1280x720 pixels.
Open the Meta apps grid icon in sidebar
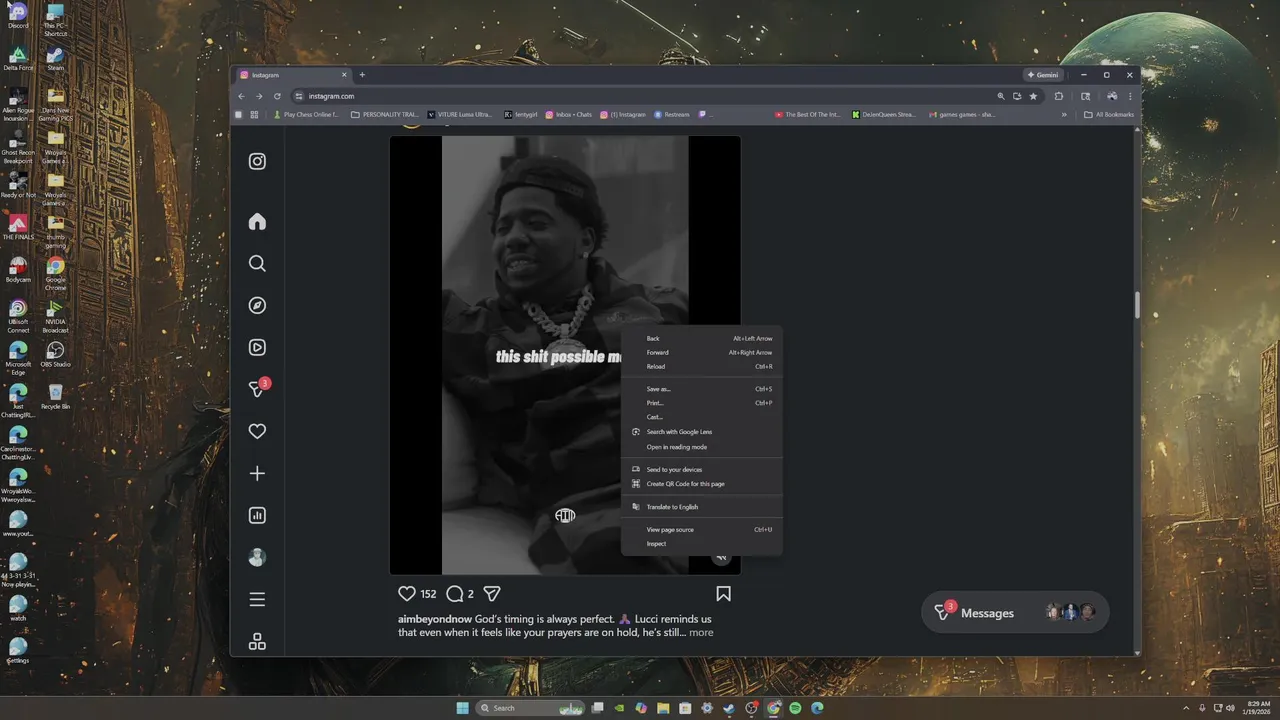click(257, 641)
